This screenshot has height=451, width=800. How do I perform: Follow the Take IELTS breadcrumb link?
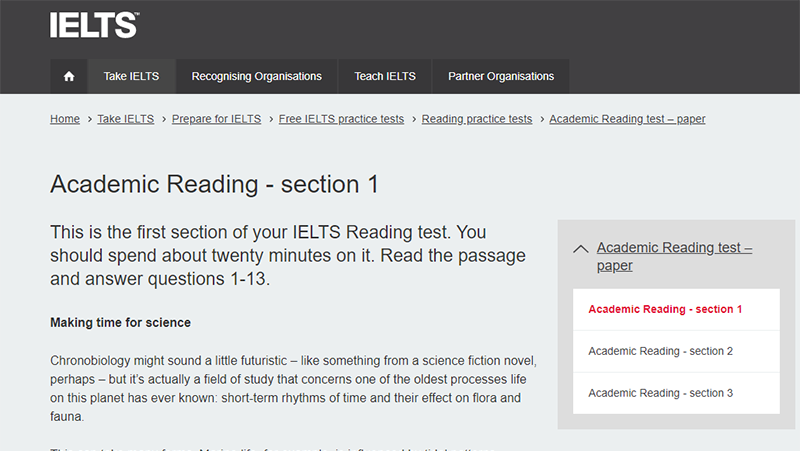(x=126, y=119)
